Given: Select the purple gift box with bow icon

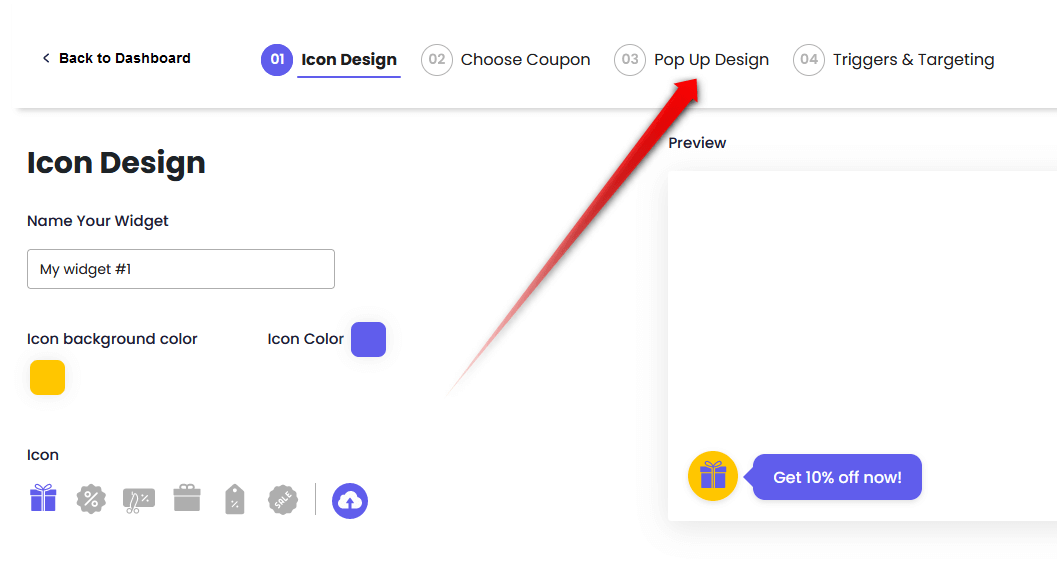Looking at the screenshot, I should [x=43, y=498].
